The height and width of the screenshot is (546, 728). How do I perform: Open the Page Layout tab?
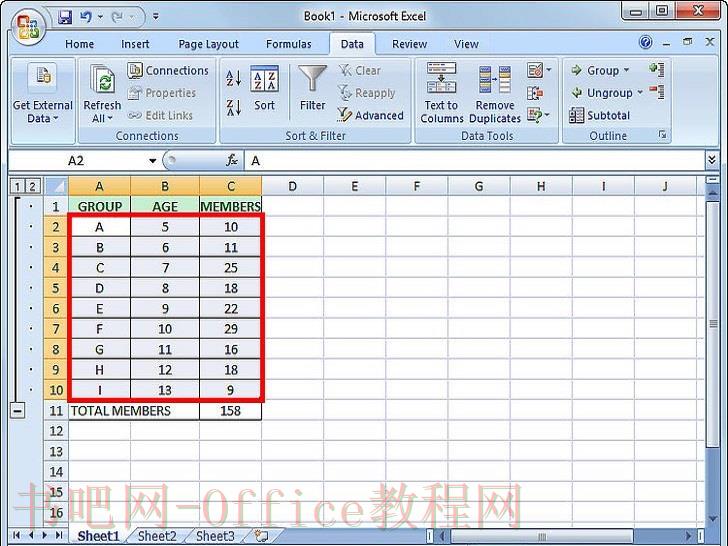[208, 44]
